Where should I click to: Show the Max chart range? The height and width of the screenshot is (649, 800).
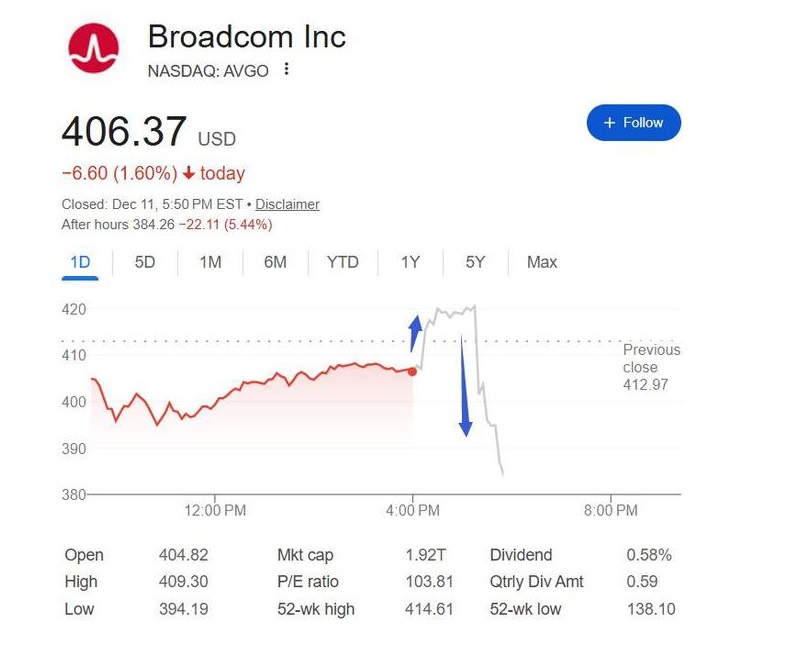point(542,262)
